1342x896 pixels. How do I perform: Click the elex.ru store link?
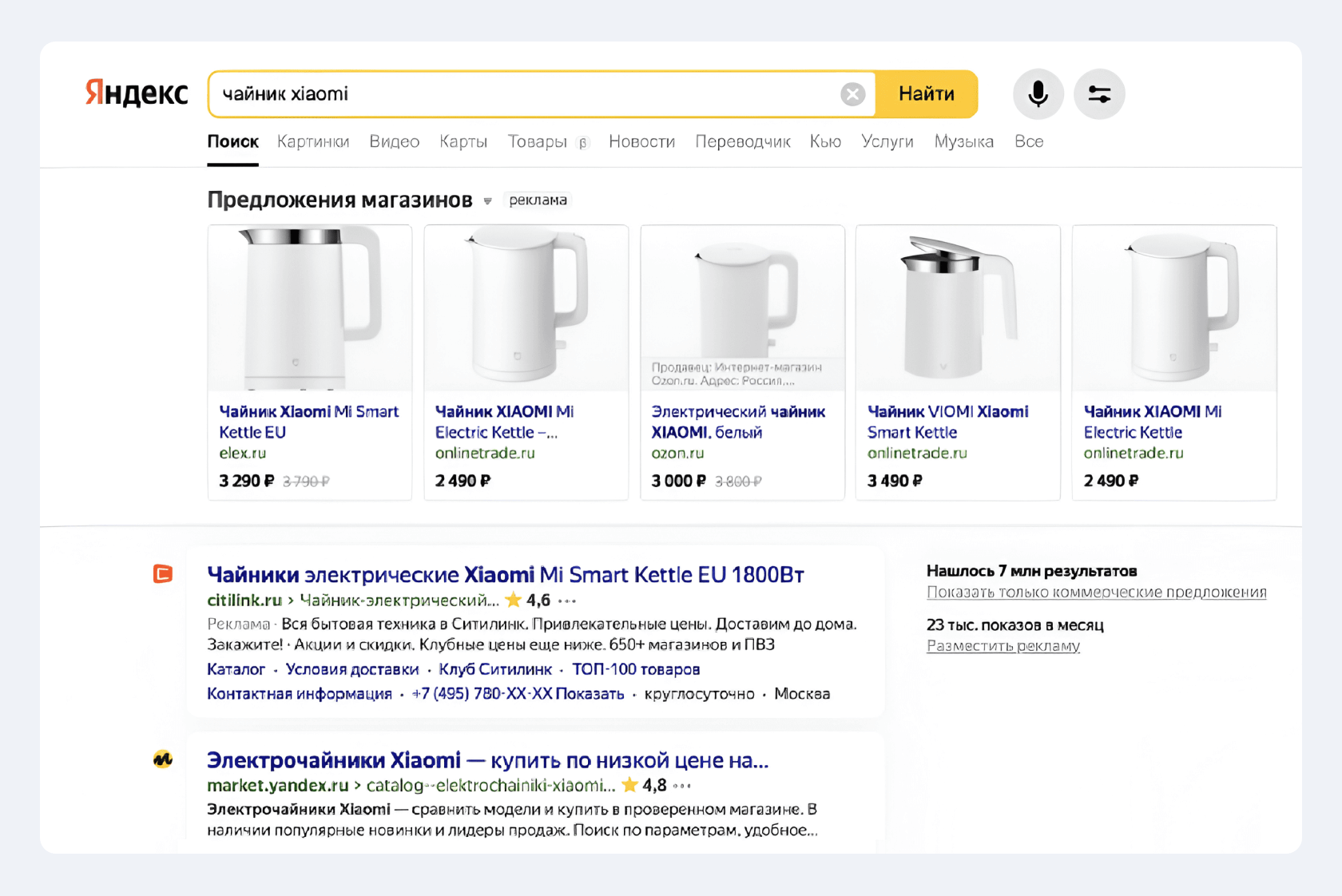click(242, 453)
